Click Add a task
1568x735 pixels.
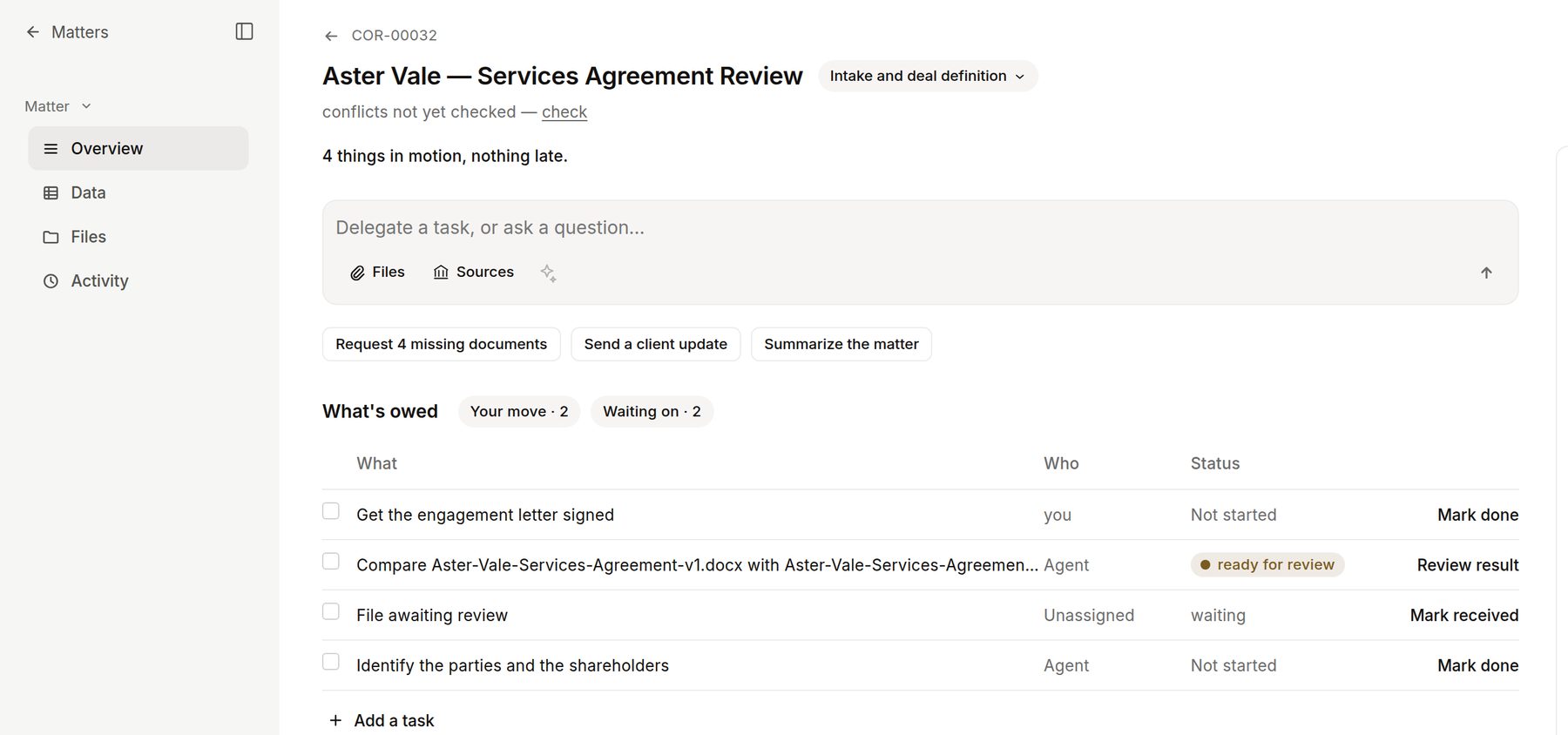382,720
